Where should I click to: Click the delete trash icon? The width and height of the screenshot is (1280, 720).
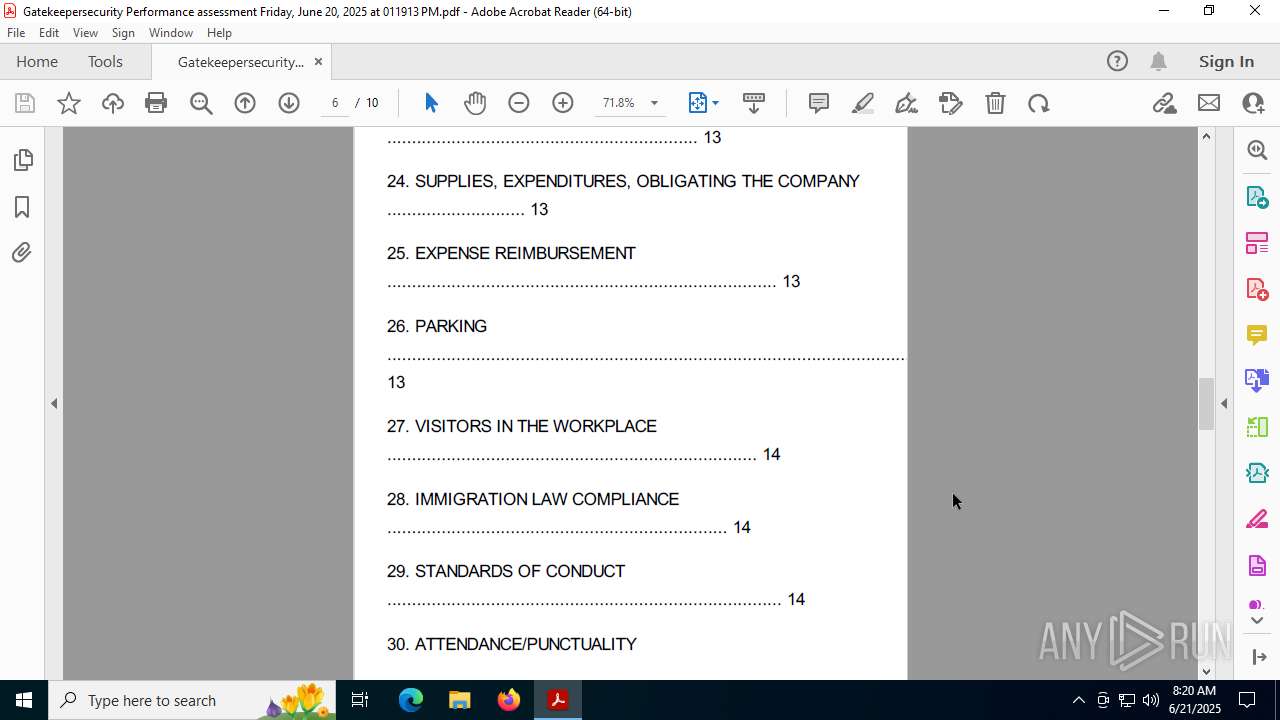point(995,103)
